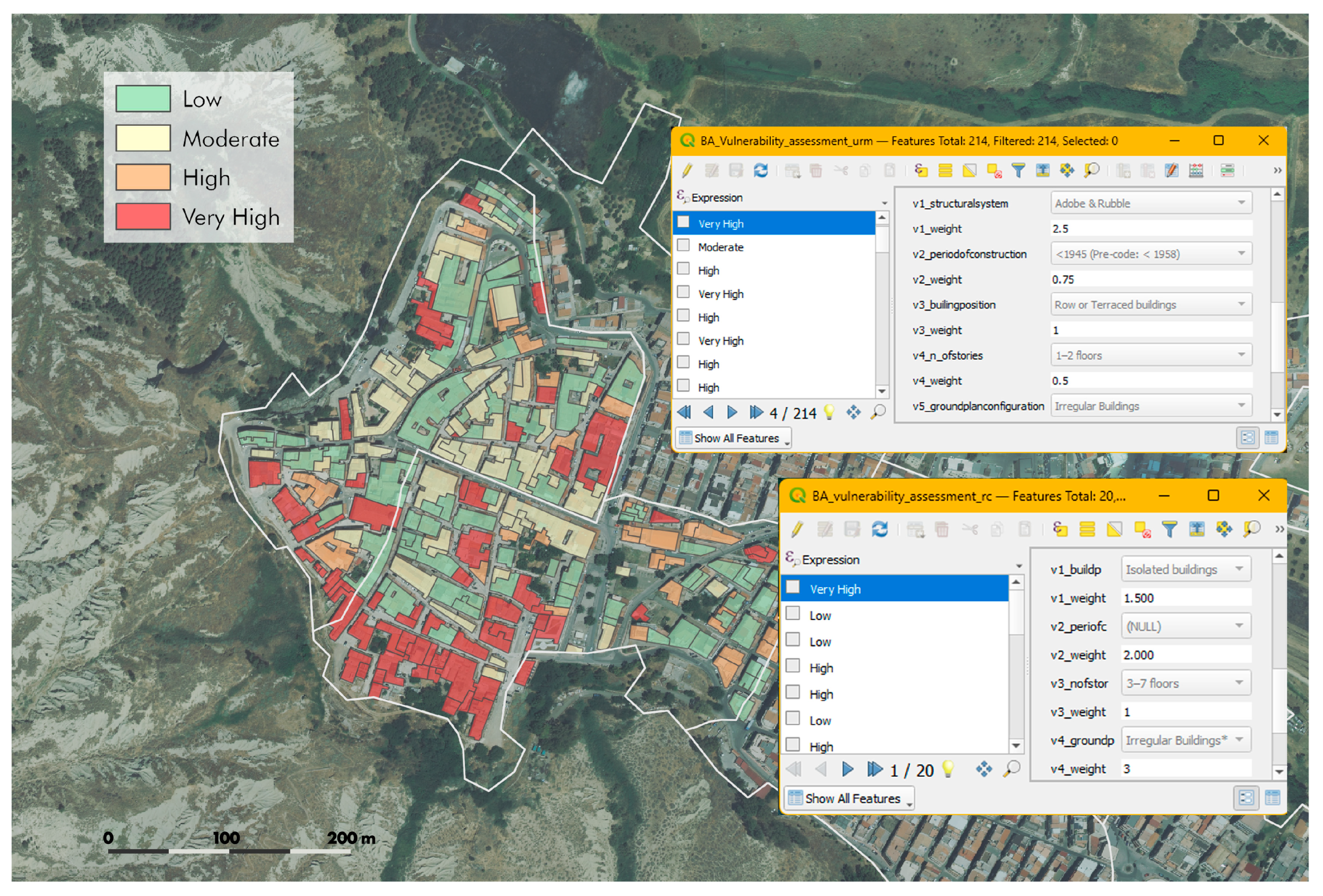Check the first Low feature checkbox in rc list
The height and width of the screenshot is (896, 1323).
[793, 613]
